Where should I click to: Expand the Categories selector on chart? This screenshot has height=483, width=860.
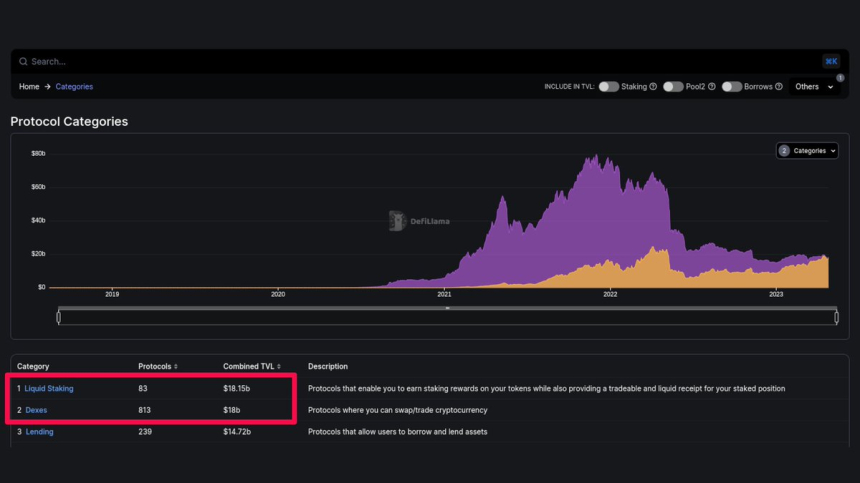(x=807, y=151)
